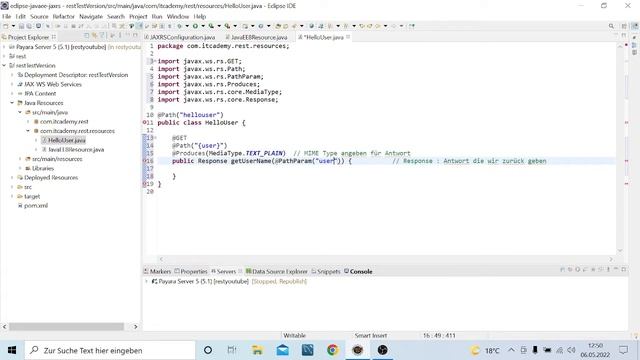Viewport: 640px width, 360px height.
Task: Click the Open Perspective icon
Action: coord(624,26)
